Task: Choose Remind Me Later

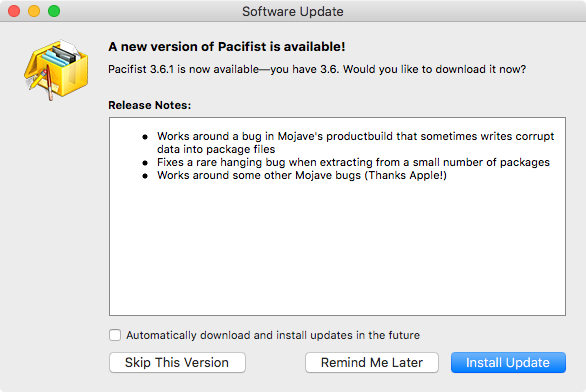Action: tap(372, 362)
